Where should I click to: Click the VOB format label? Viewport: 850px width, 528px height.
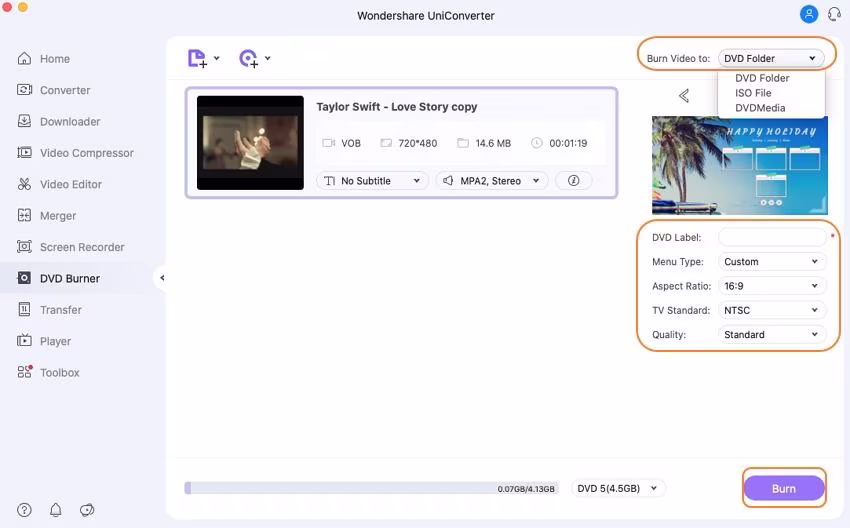(x=351, y=143)
